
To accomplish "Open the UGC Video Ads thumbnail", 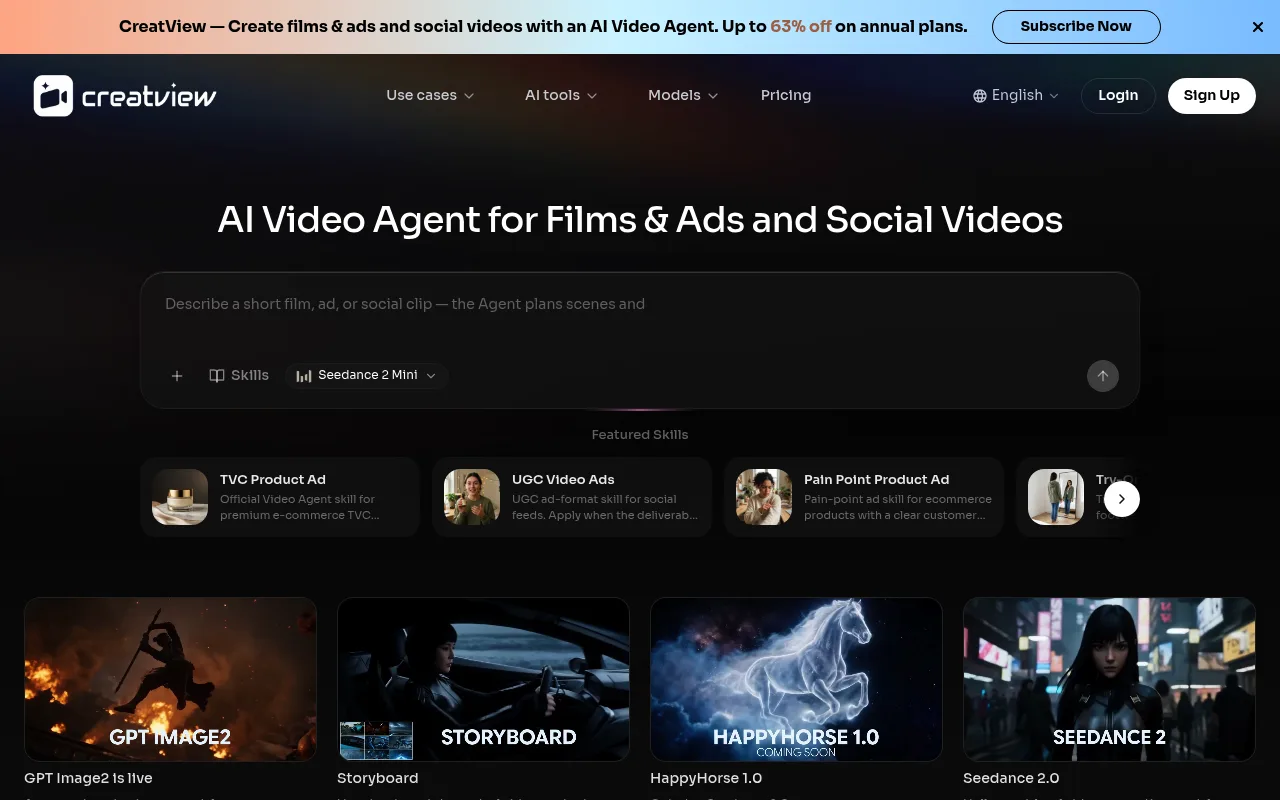I will pyautogui.click(x=472, y=498).
